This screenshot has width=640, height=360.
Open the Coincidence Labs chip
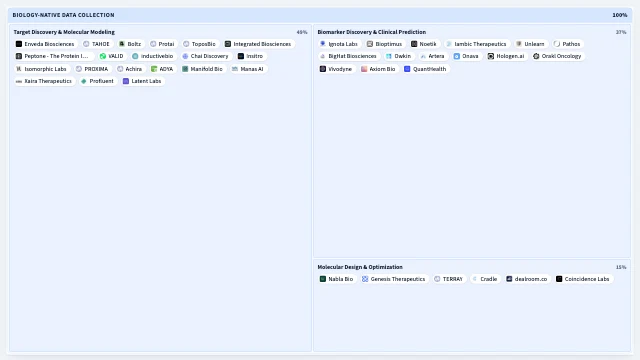pos(583,279)
